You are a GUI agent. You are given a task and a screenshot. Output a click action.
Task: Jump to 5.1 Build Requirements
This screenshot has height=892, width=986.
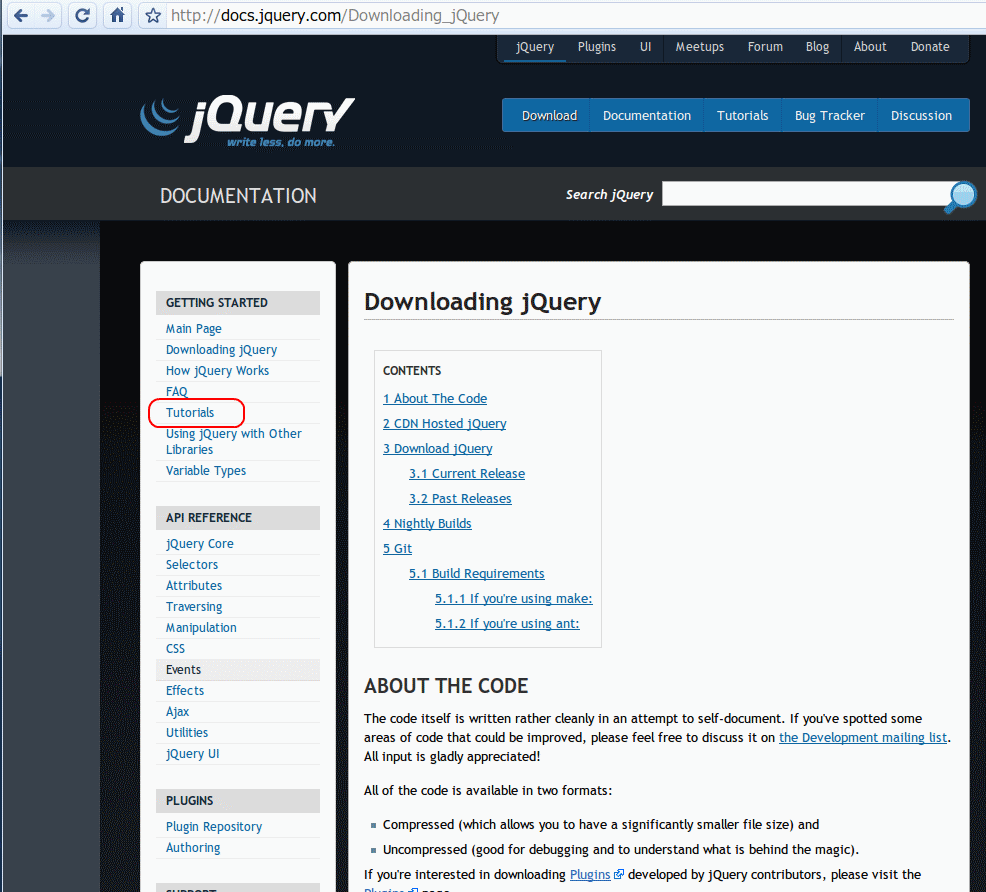coord(477,573)
